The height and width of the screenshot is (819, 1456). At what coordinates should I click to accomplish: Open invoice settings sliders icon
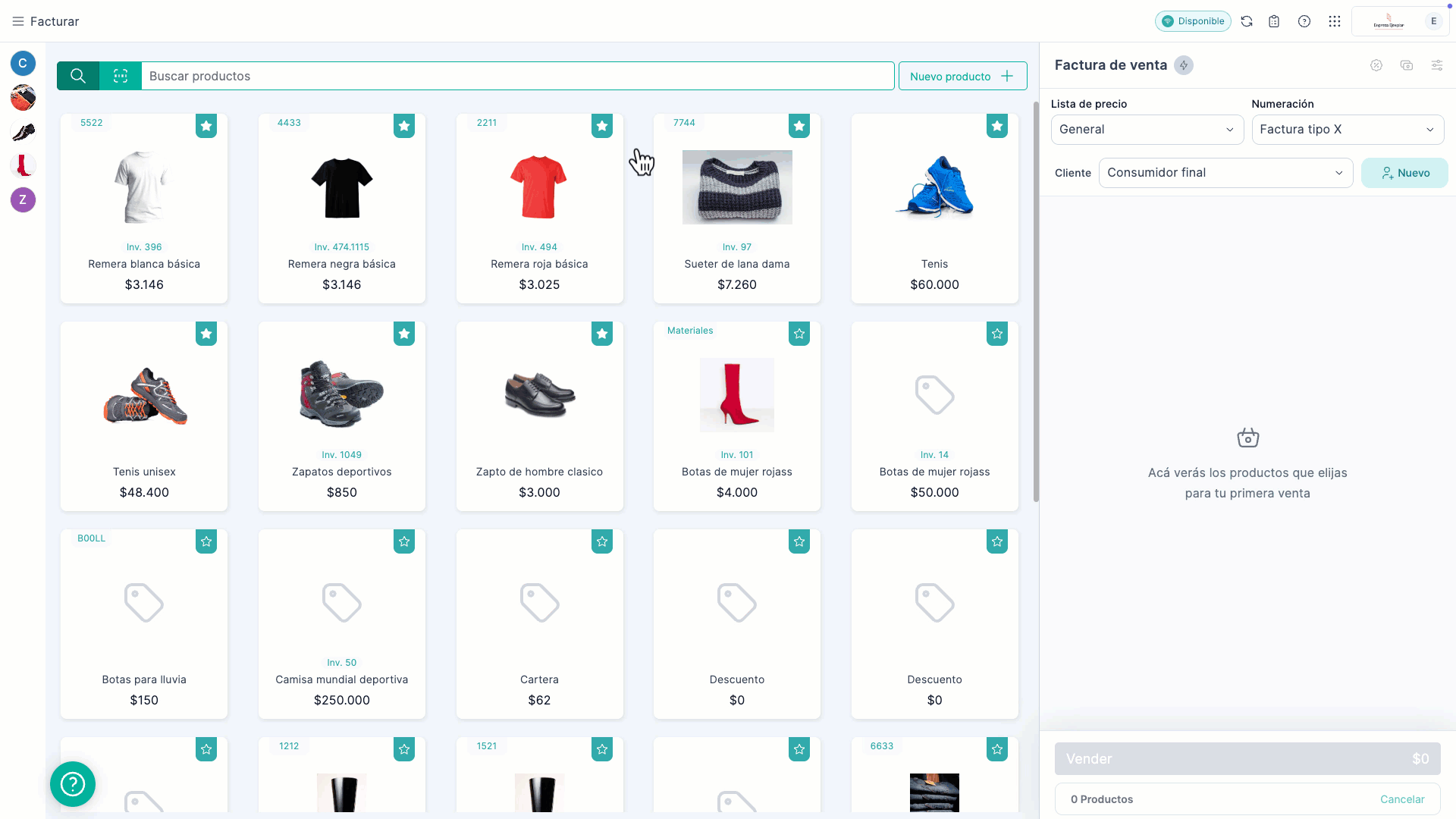pos(1438,65)
